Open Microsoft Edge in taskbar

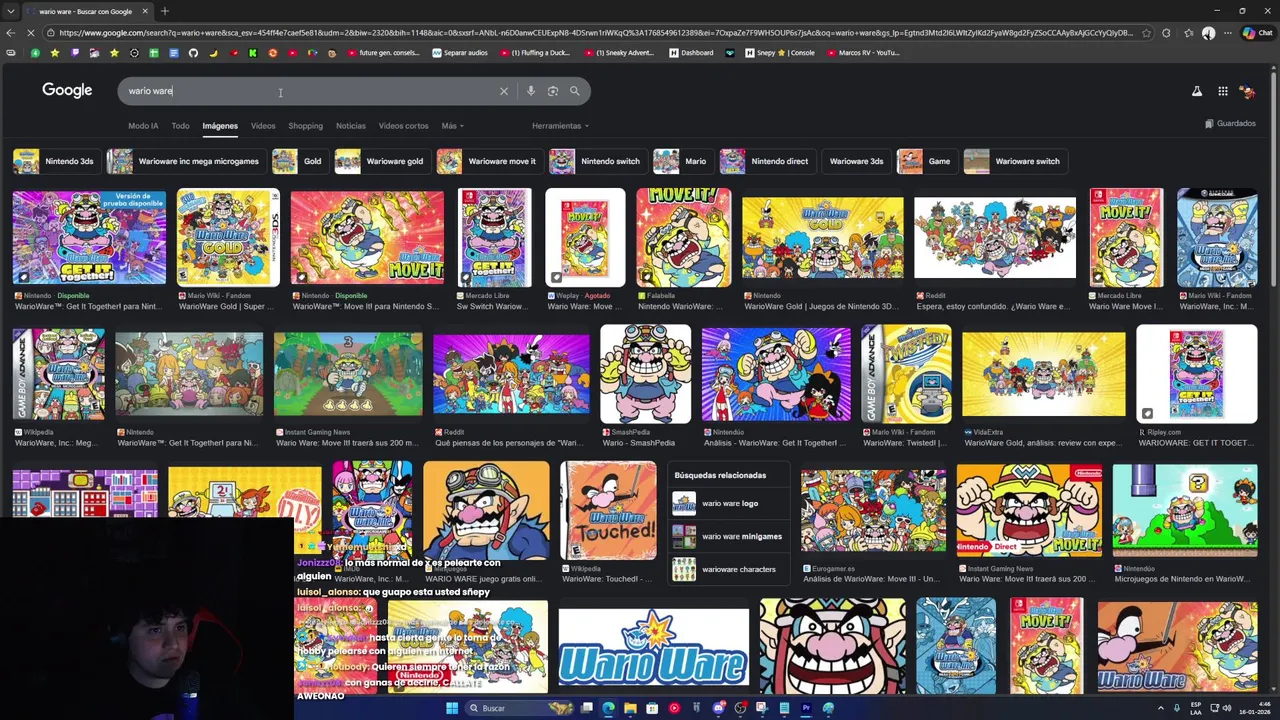[608, 708]
